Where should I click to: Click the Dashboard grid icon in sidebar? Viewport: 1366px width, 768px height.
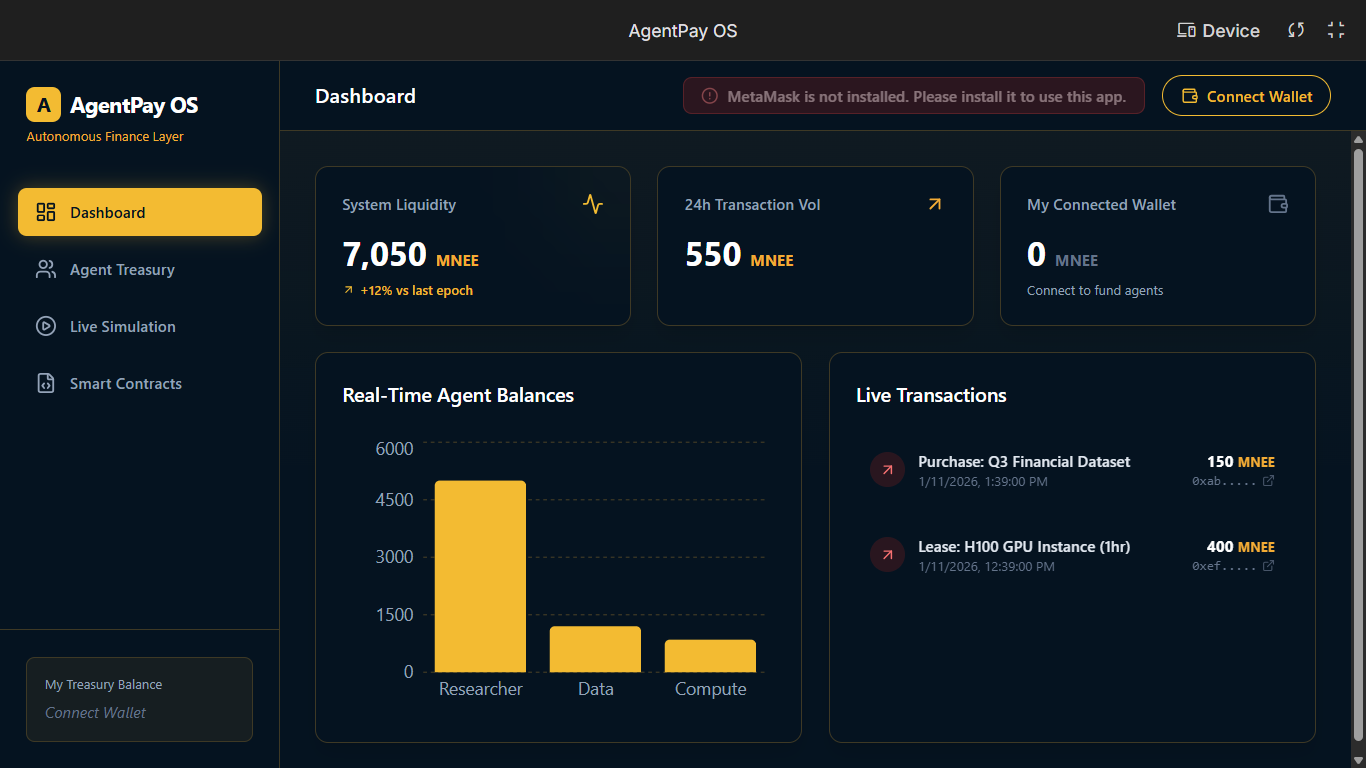46,212
